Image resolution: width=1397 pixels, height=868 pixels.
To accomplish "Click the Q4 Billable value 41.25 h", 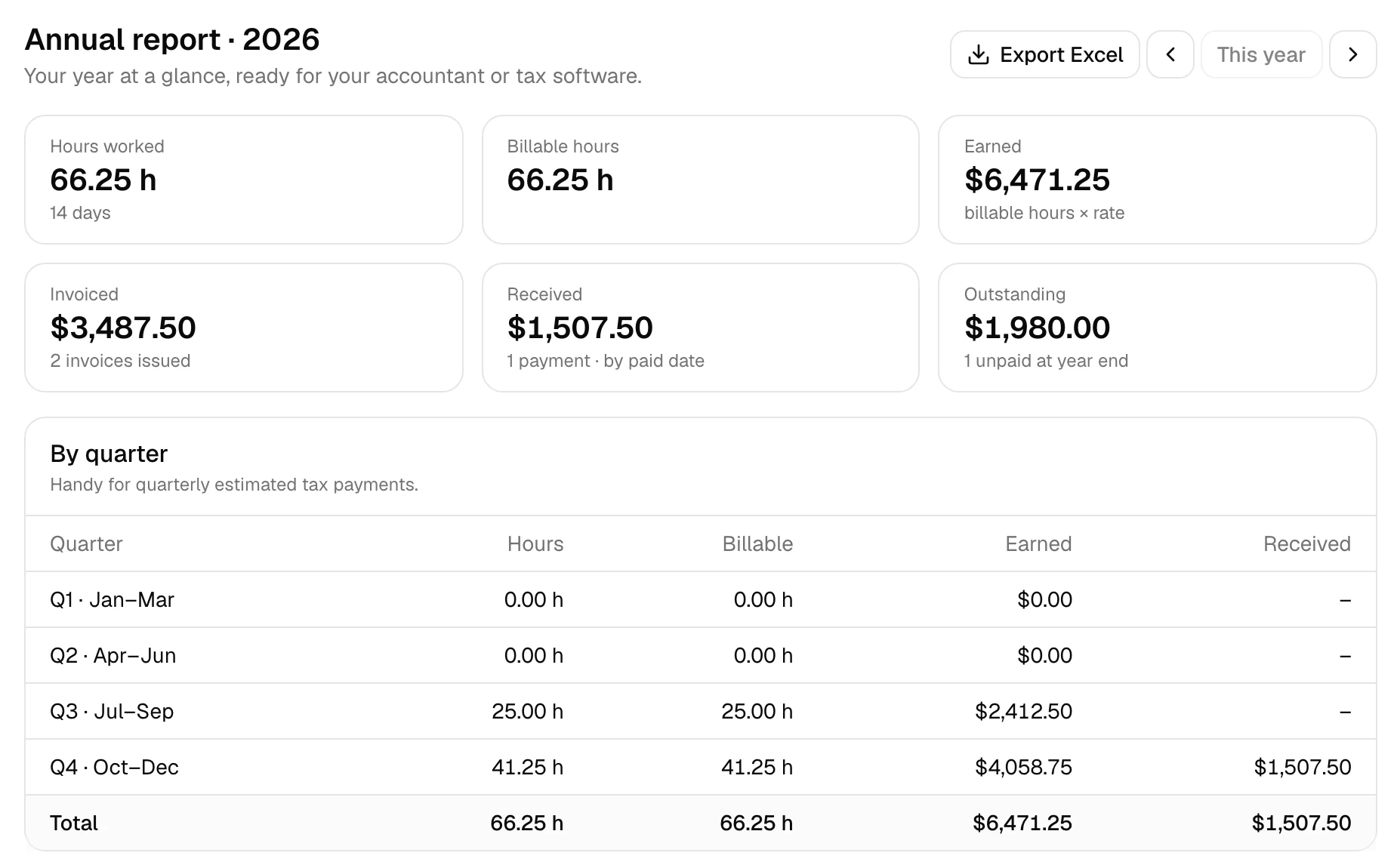I will [757, 767].
